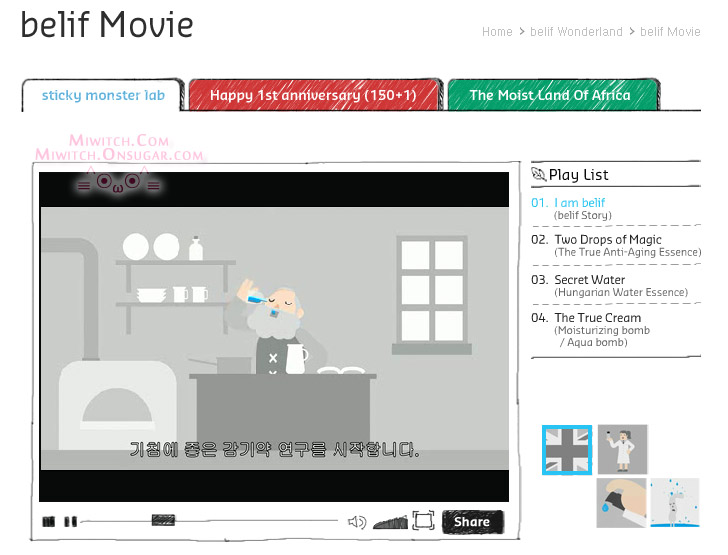Click the Play List heading text
The image size is (728, 555).
coord(578,175)
